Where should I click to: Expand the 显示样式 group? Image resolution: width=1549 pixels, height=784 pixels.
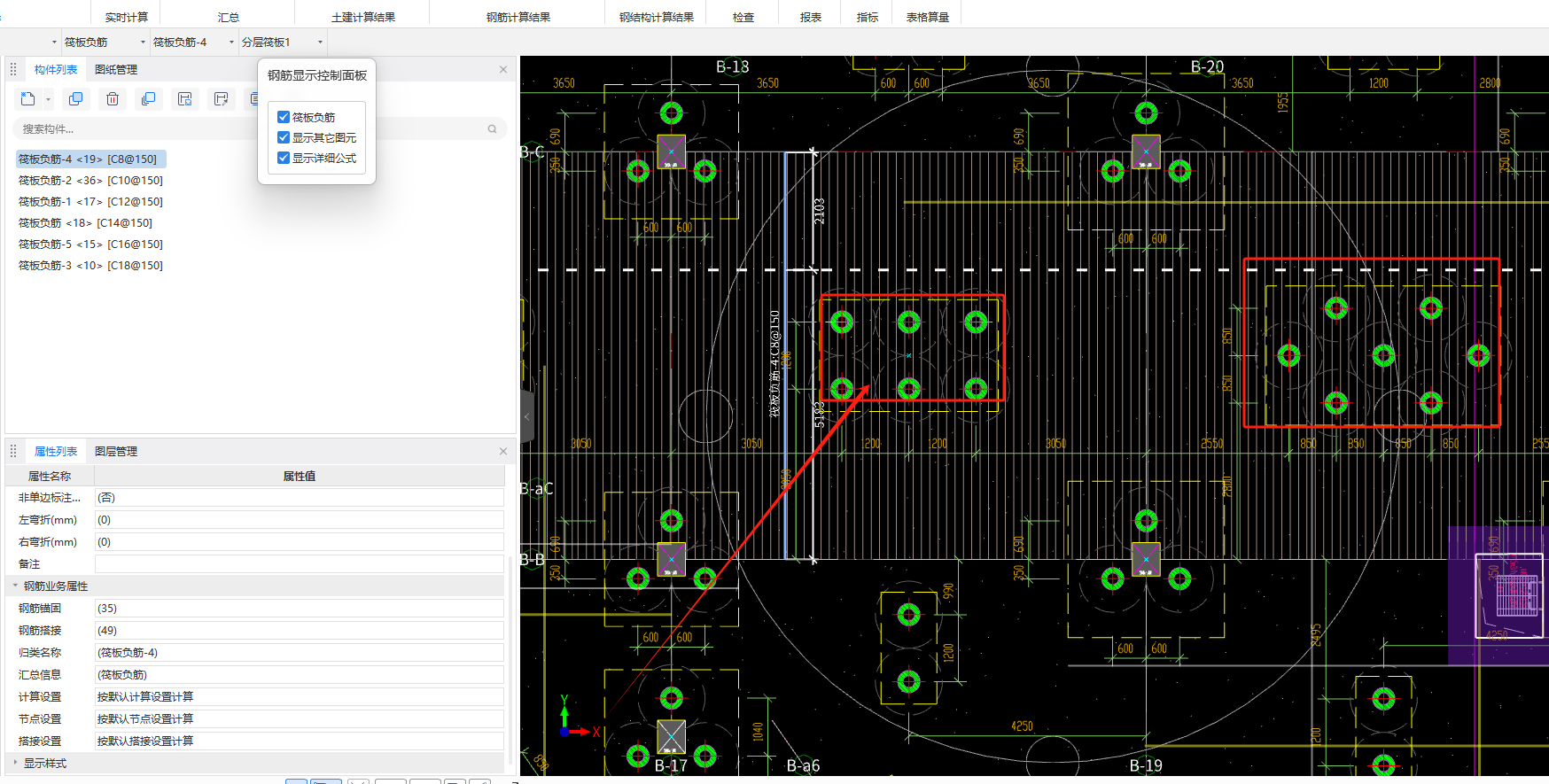pos(15,763)
